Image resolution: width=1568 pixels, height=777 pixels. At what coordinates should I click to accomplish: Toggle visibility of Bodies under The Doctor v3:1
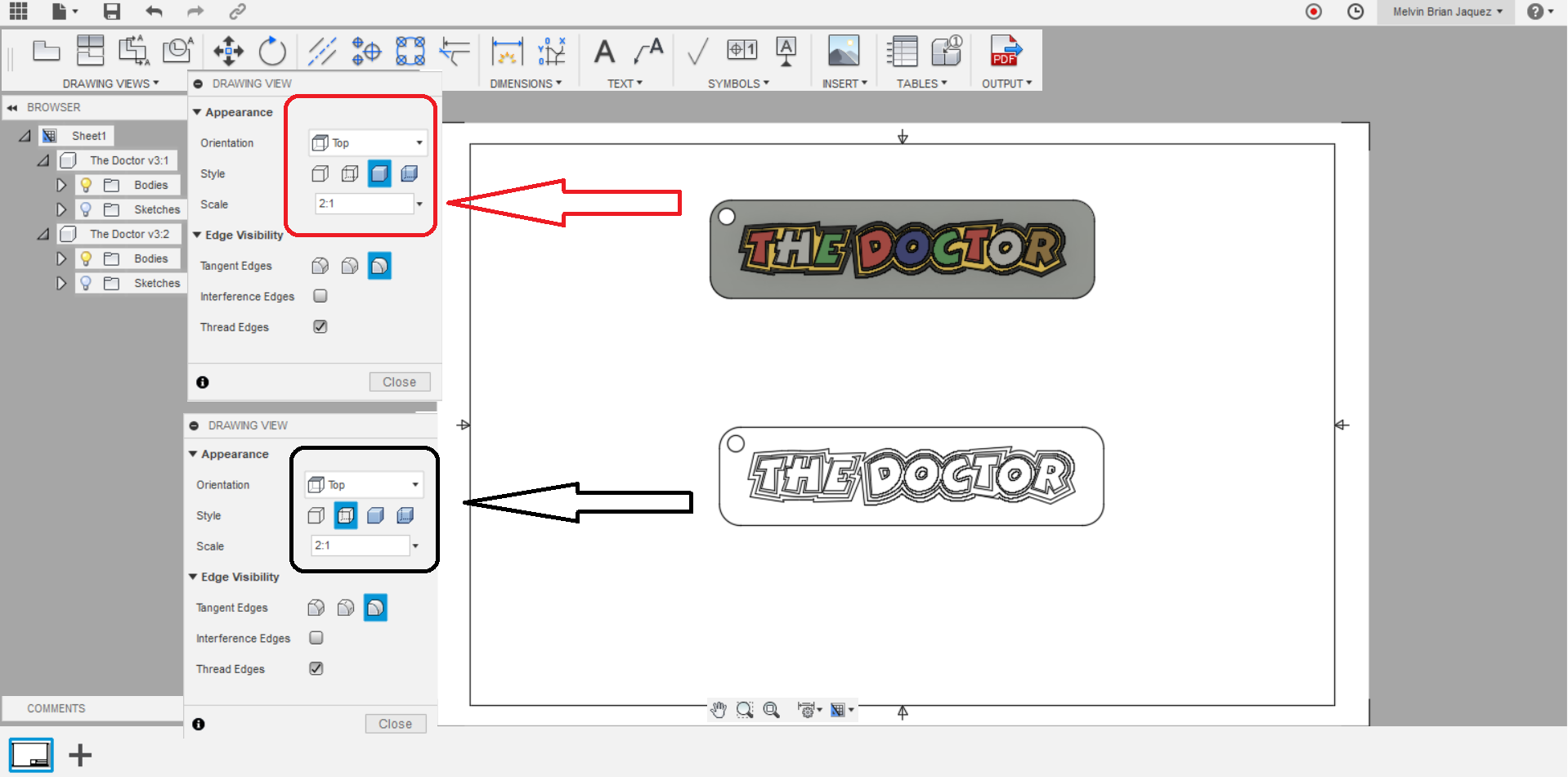[86, 184]
